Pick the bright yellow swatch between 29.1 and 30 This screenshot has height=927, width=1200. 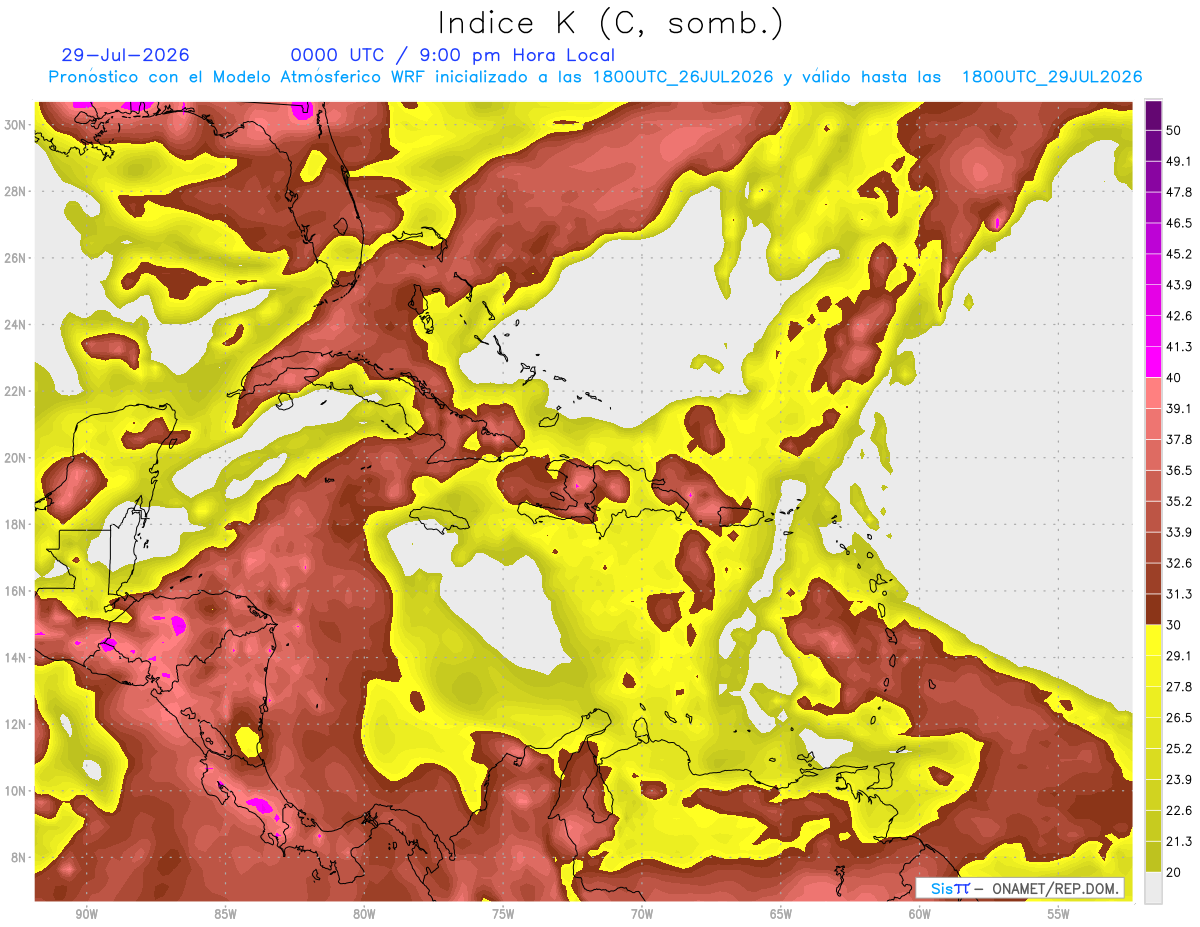tap(1153, 640)
